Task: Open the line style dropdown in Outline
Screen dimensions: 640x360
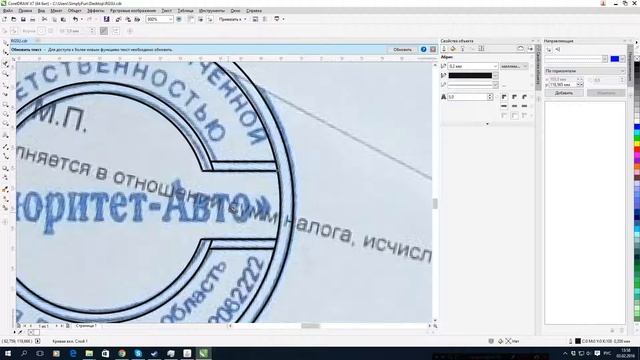Action: [495, 85]
